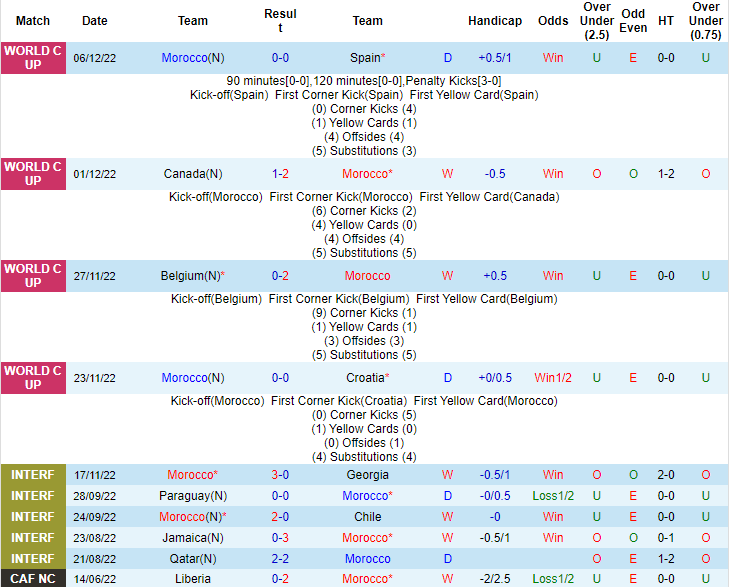The width and height of the screenshot is (729, 587).
Task: Click the 0-3 result of Jamaica match
Action: [281, 538]
